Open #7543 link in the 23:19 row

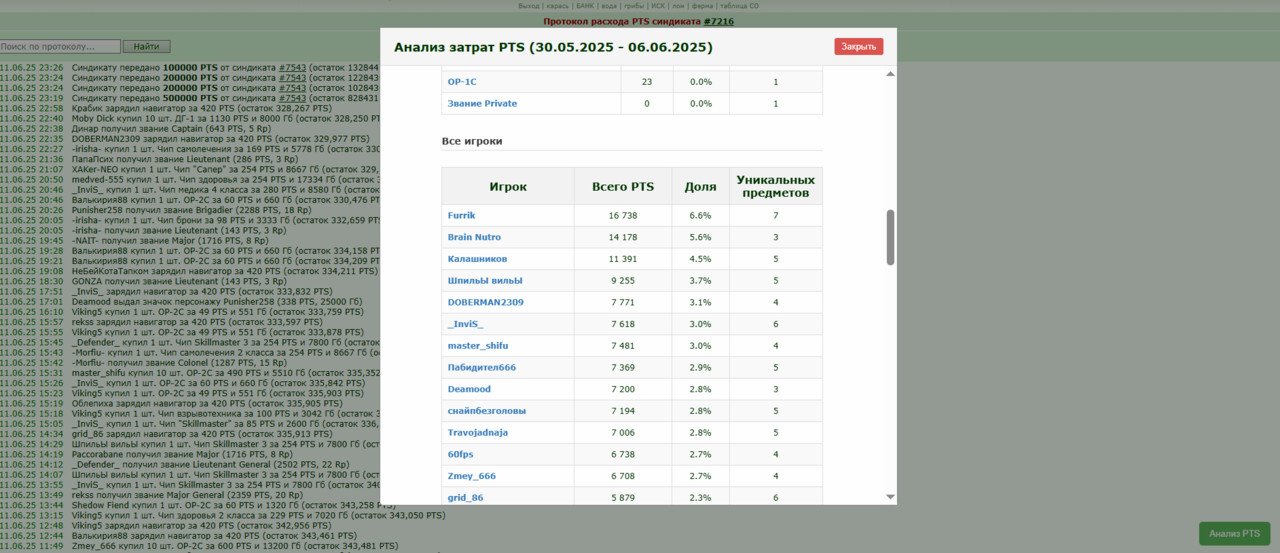coord(292,98)
